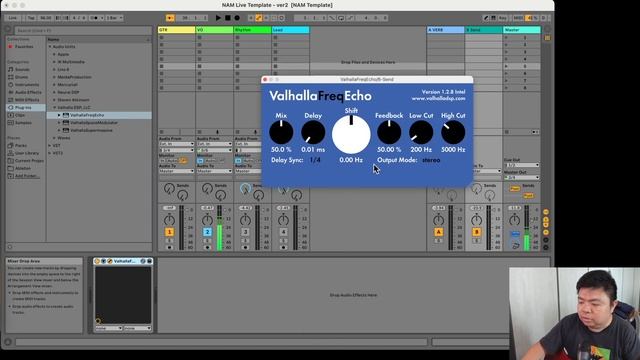
Task: Click the Mix knob in ValhallaFreqEcho
Action: tap(281, 132)
